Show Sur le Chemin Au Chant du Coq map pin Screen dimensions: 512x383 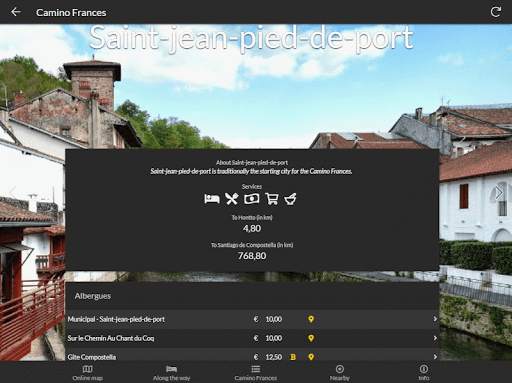coord(311,338)
